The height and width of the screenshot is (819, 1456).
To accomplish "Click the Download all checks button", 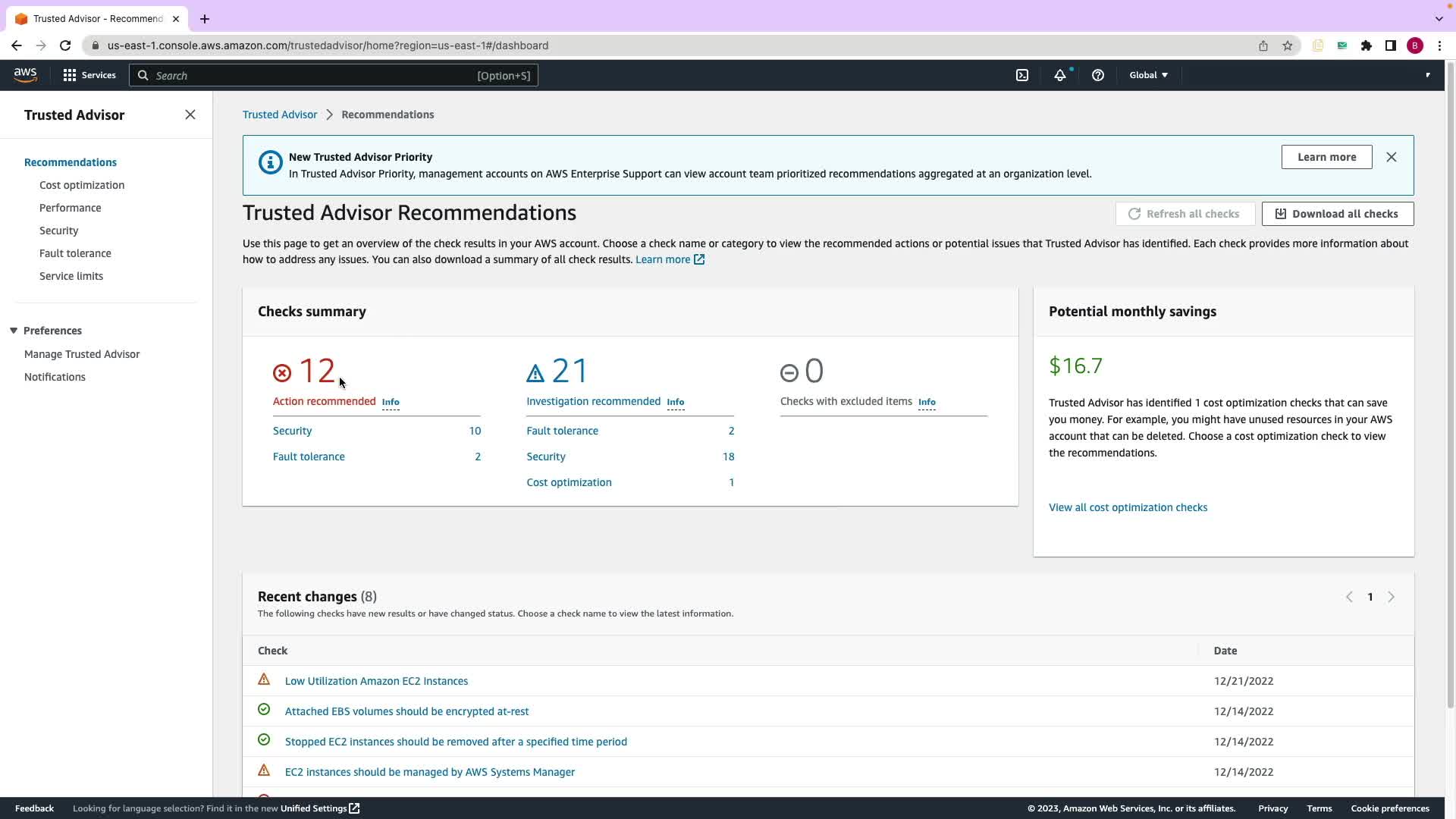I will pos(1337,214).
